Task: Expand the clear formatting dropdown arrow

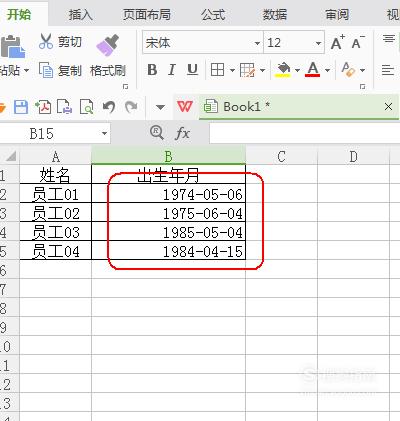Action: coord(362,70)
